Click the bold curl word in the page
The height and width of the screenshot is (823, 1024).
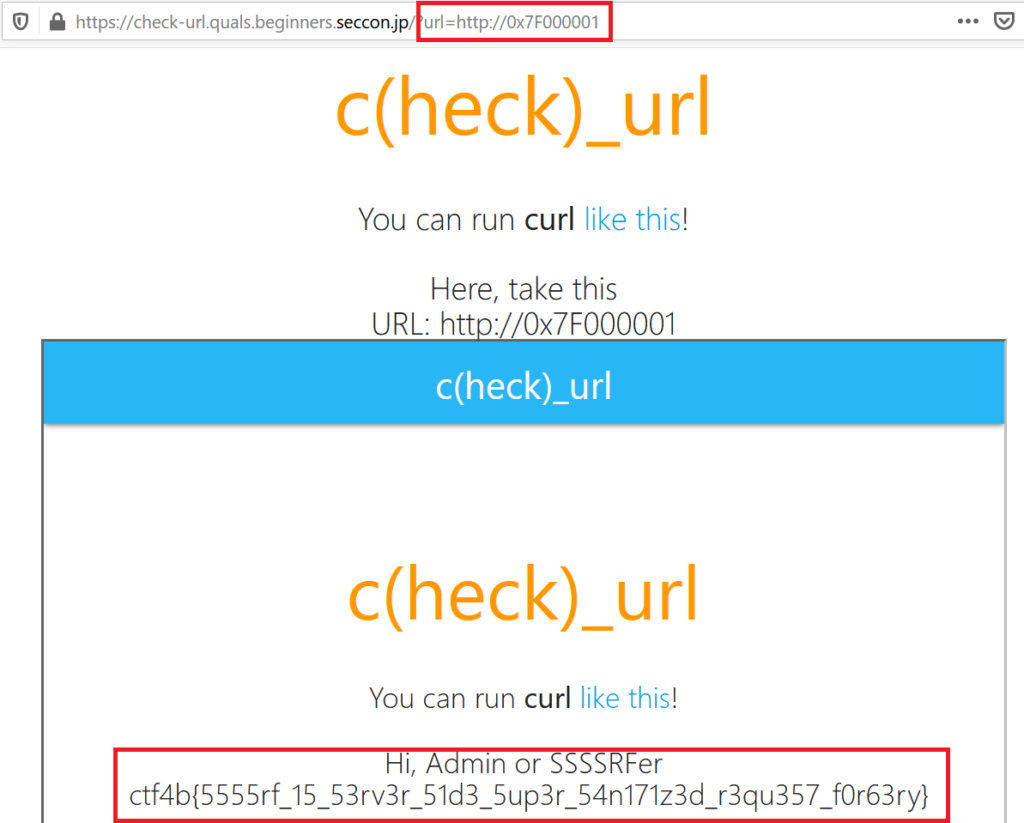(x=549, y=219)
